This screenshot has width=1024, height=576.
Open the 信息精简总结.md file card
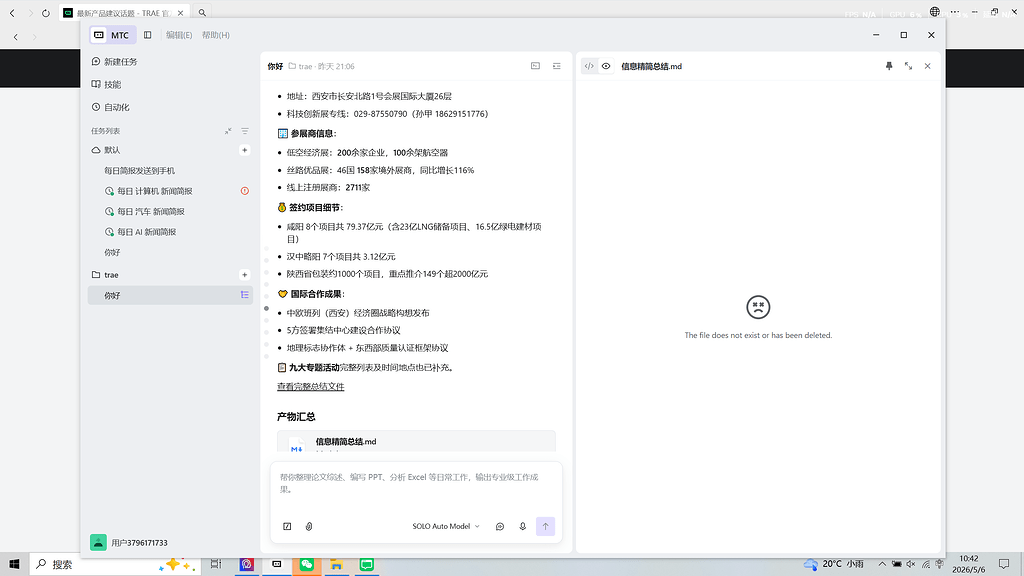(416, 441)
